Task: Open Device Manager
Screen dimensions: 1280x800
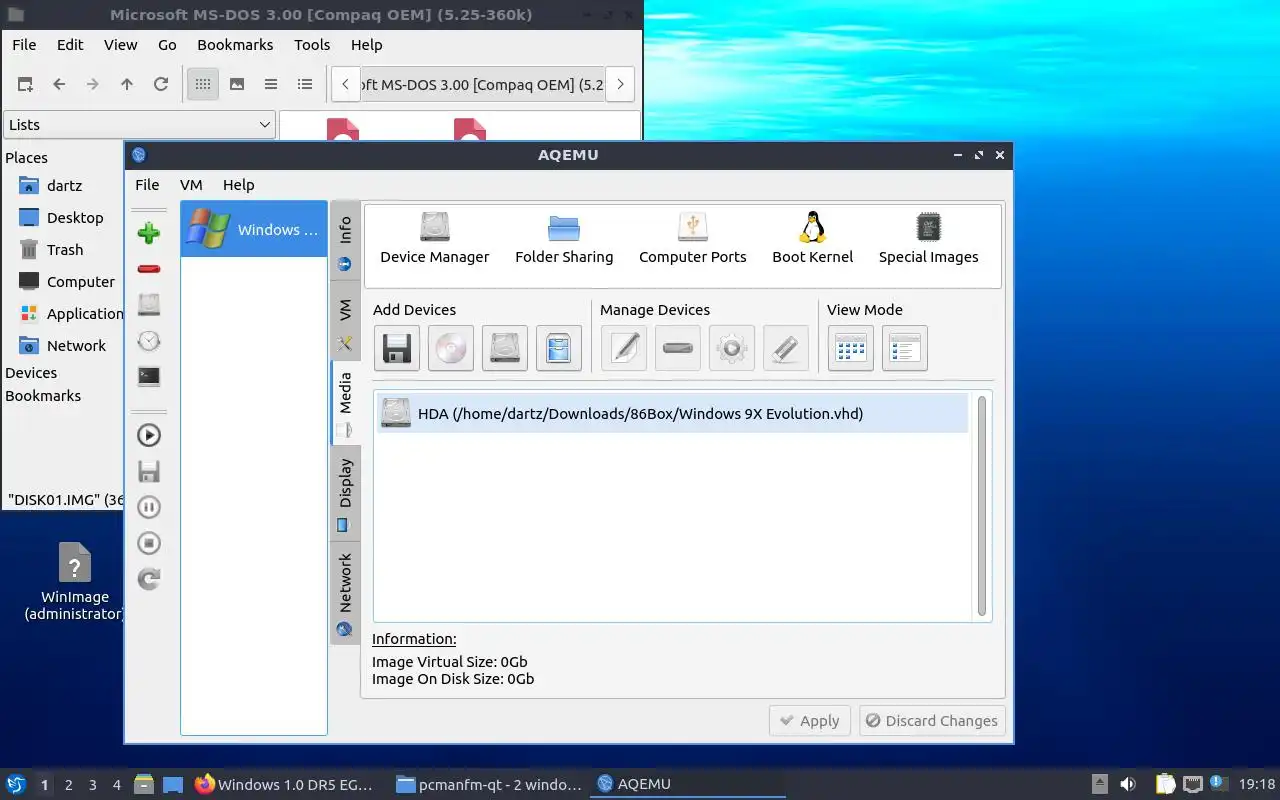Action: 434,238
